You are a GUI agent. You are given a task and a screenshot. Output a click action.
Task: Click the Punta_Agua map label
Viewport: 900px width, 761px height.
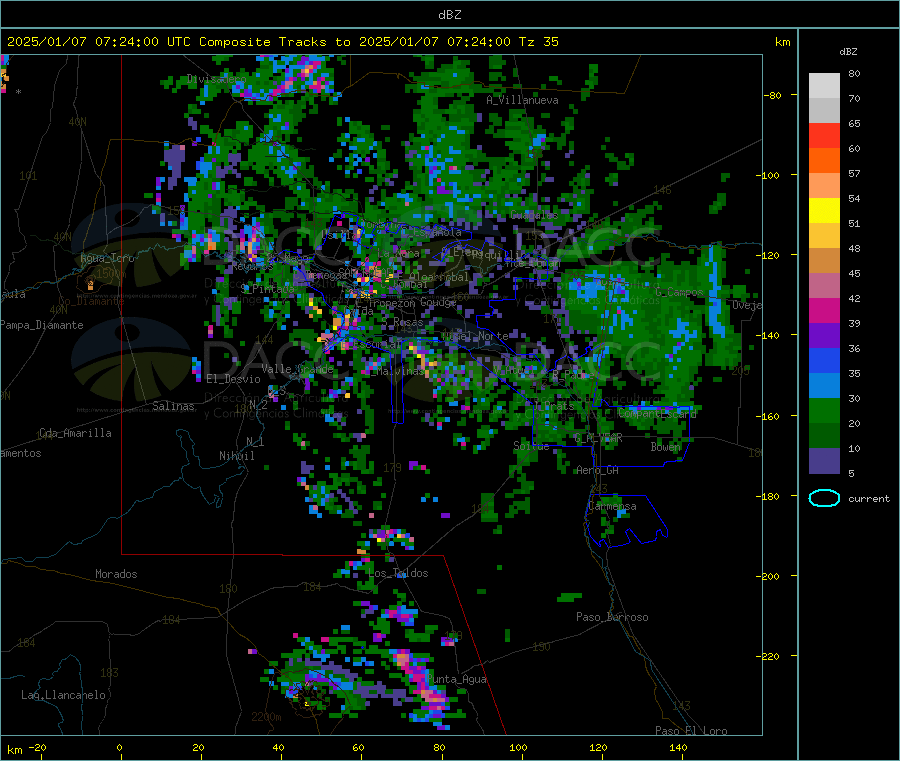[x=456, y=680]
